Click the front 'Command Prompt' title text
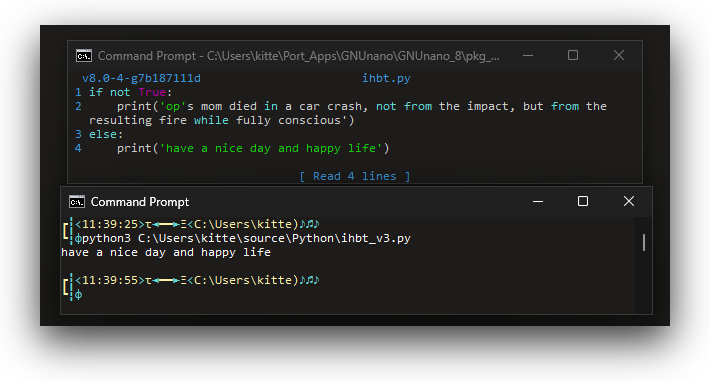The height and width of the screenshot is (381, 710). click(139, 202)
